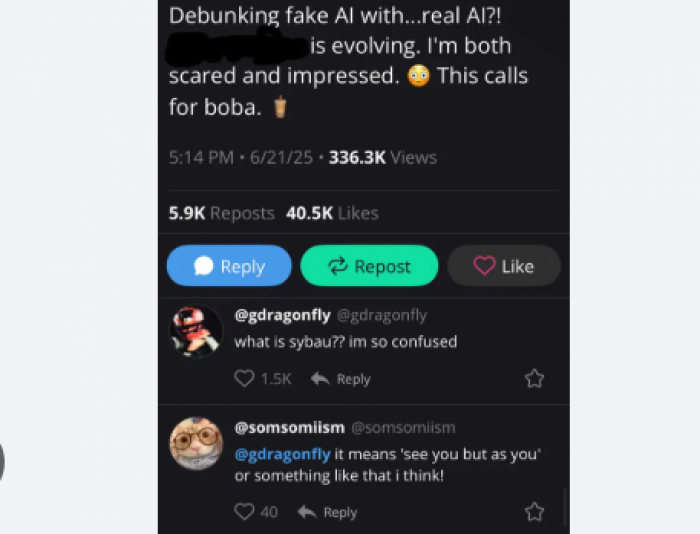Open somsomiism's cat avatar
The width and height of the screenshot is (700, 534).
196,443
